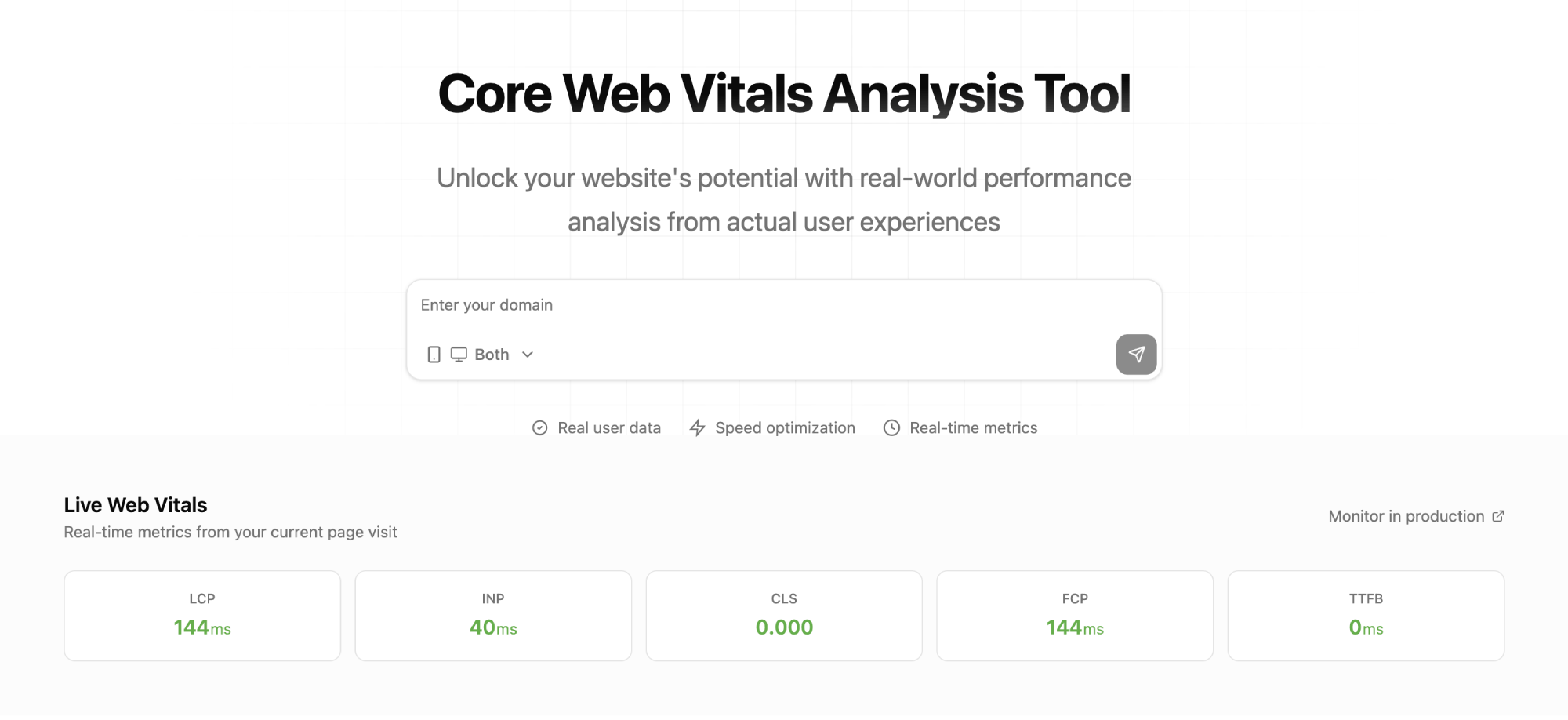Click the desktop monitor icon
The image size is (1568, 720).
pyautogui.click(x=459, y=355)
